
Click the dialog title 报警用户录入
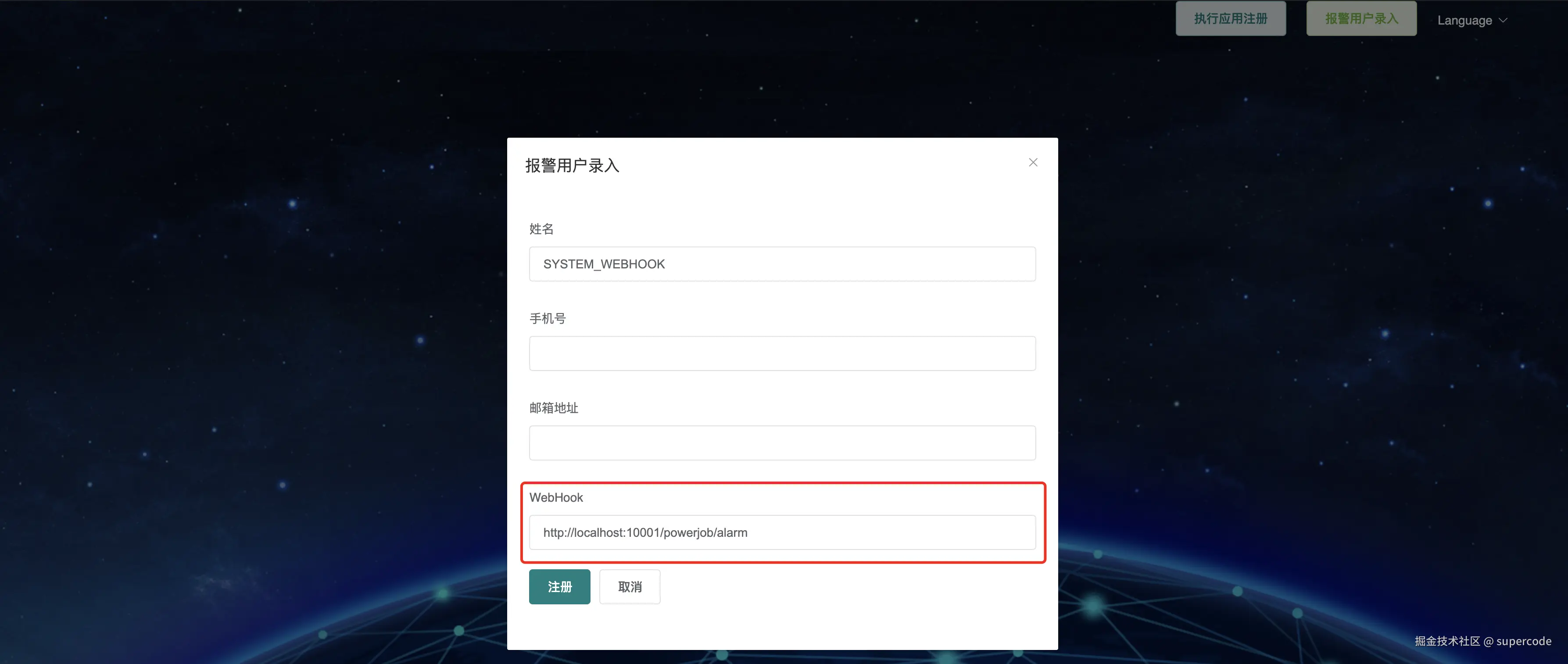tap(572, 165)
